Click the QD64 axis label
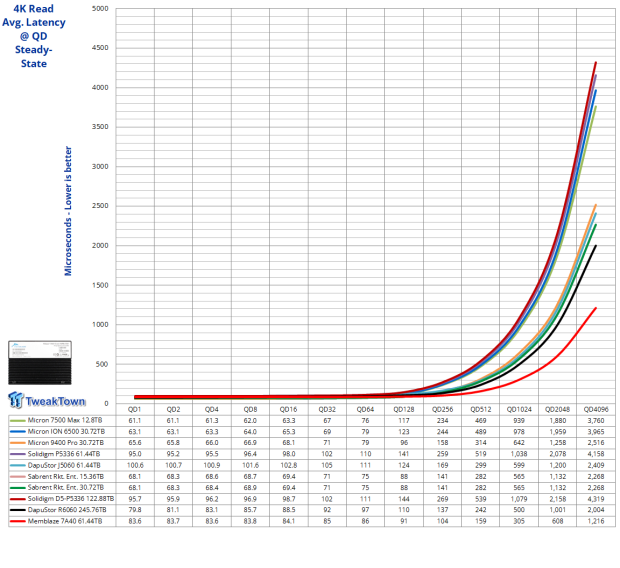The image size is (620, 568). 365,409
